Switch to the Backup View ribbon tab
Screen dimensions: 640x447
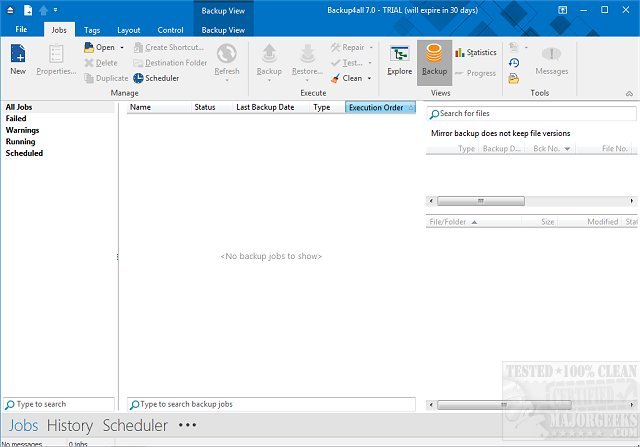(223, 30)
